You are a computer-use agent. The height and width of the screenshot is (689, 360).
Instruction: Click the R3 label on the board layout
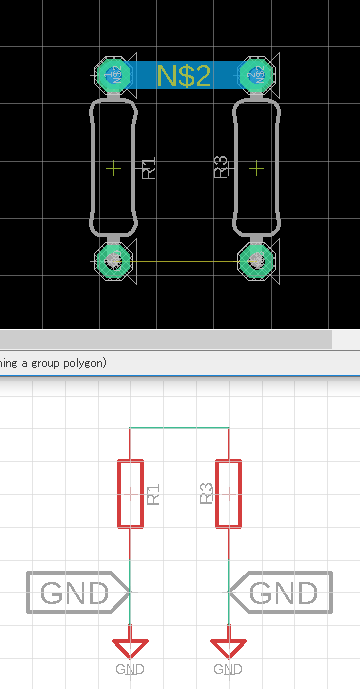(x=222, y=167)
